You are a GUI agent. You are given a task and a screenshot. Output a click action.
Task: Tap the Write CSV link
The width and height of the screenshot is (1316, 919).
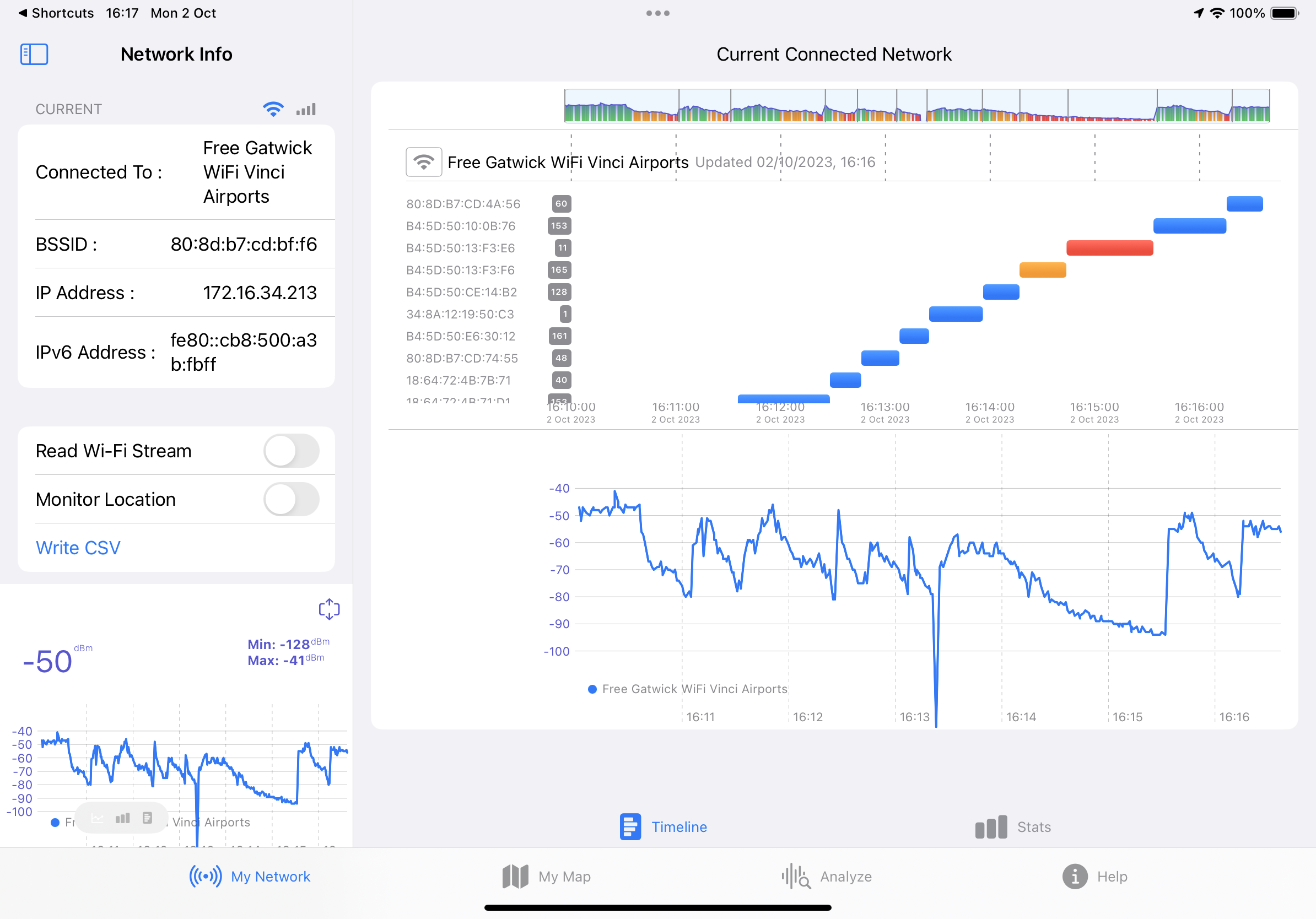78,548
